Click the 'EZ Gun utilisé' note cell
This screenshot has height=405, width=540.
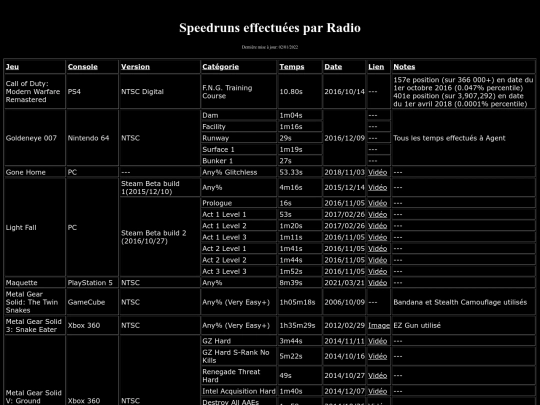[464, 325]
